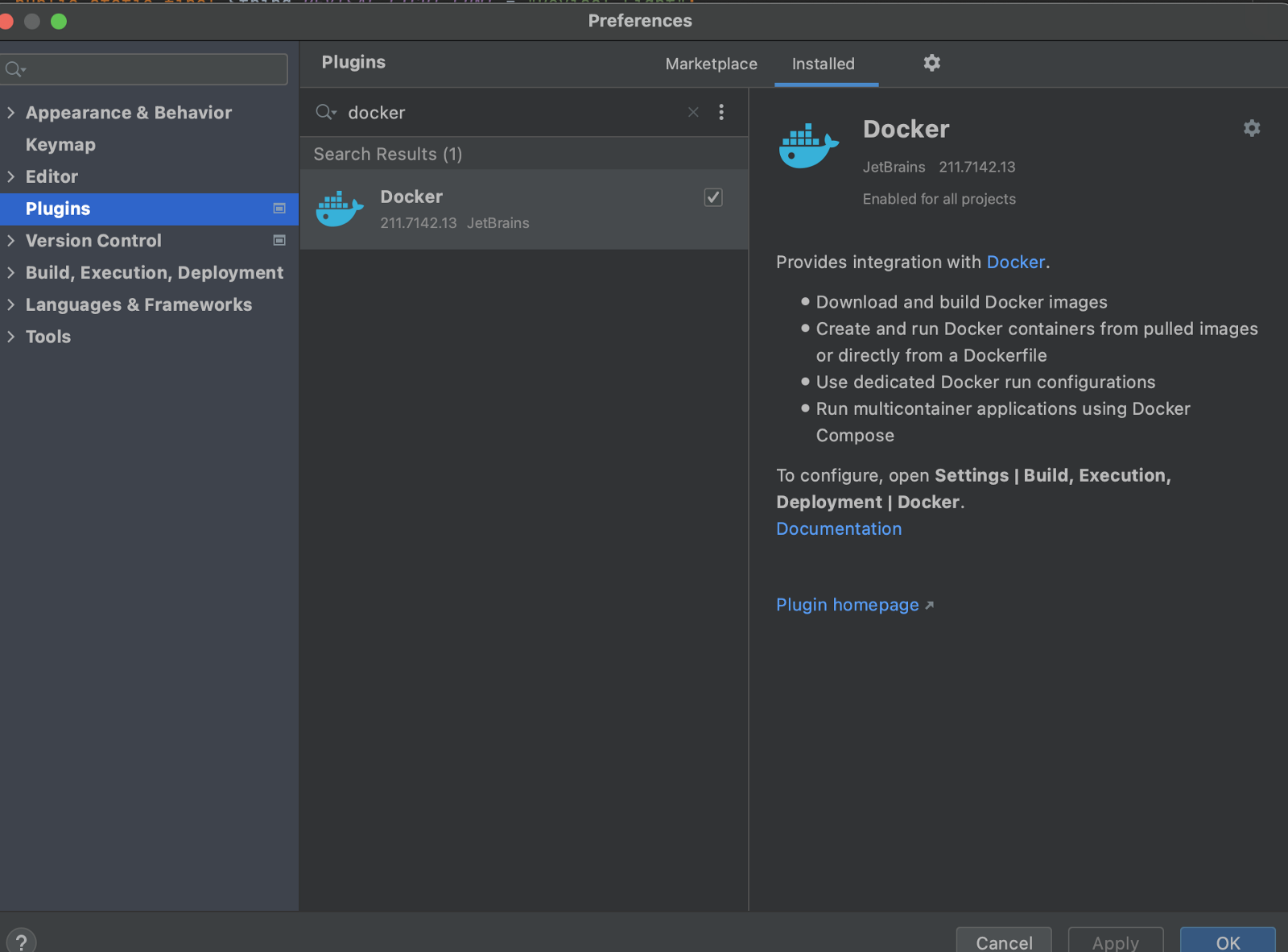
Task: Open the plugin search options three-dot menu
Action: tap(721, 112)
